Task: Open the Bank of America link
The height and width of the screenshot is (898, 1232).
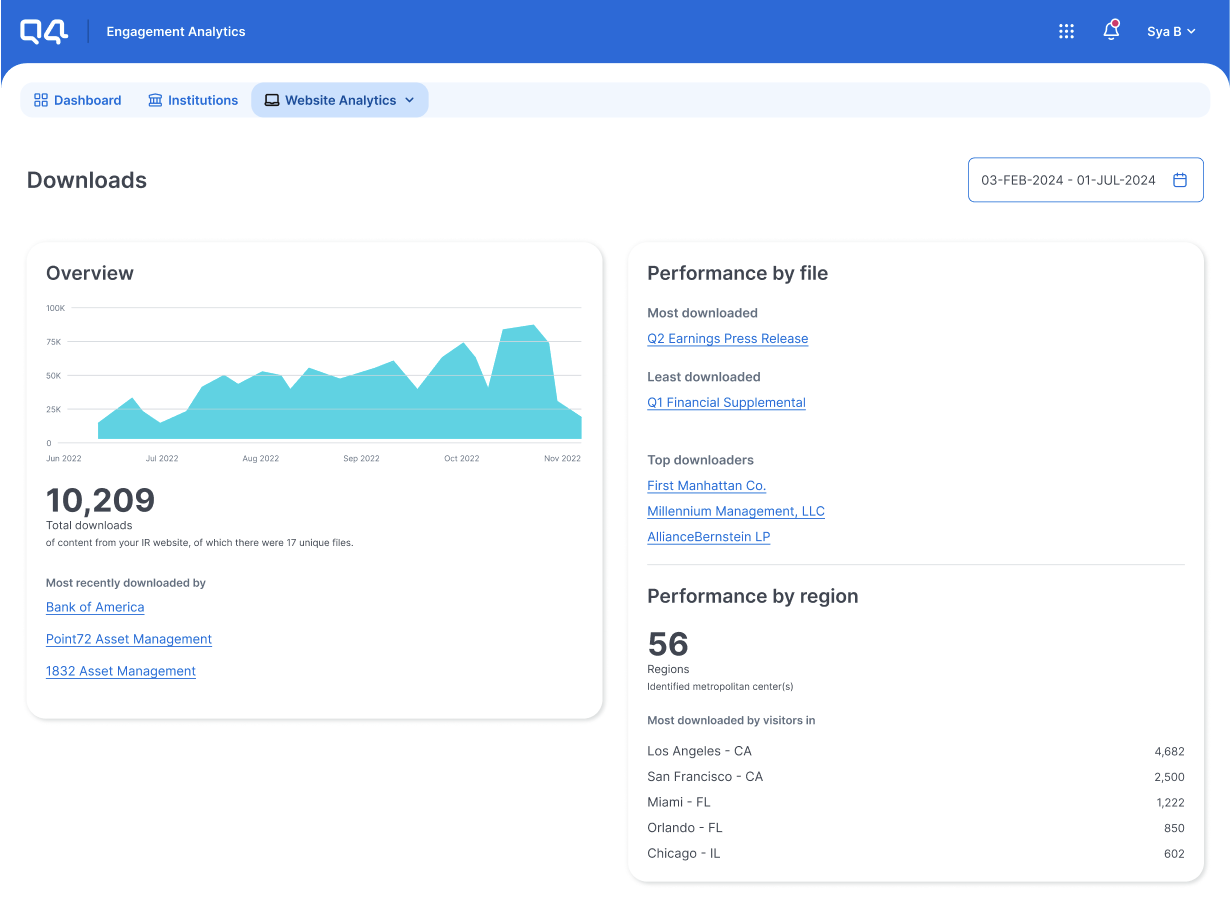Action: (x=95, y=607)
